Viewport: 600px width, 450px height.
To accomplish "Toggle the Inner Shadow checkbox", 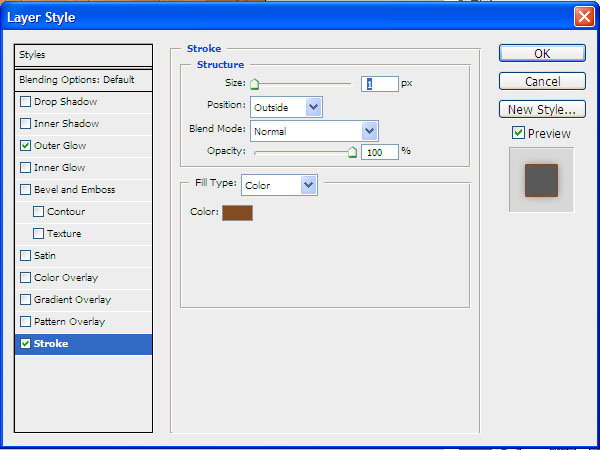I will click(26, 124).
